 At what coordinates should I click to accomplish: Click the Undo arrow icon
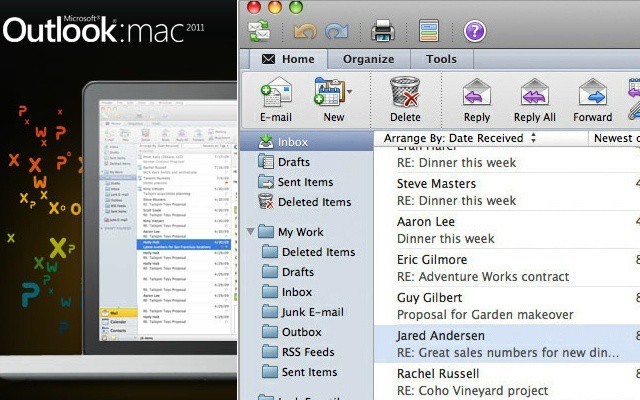point(305,31)
